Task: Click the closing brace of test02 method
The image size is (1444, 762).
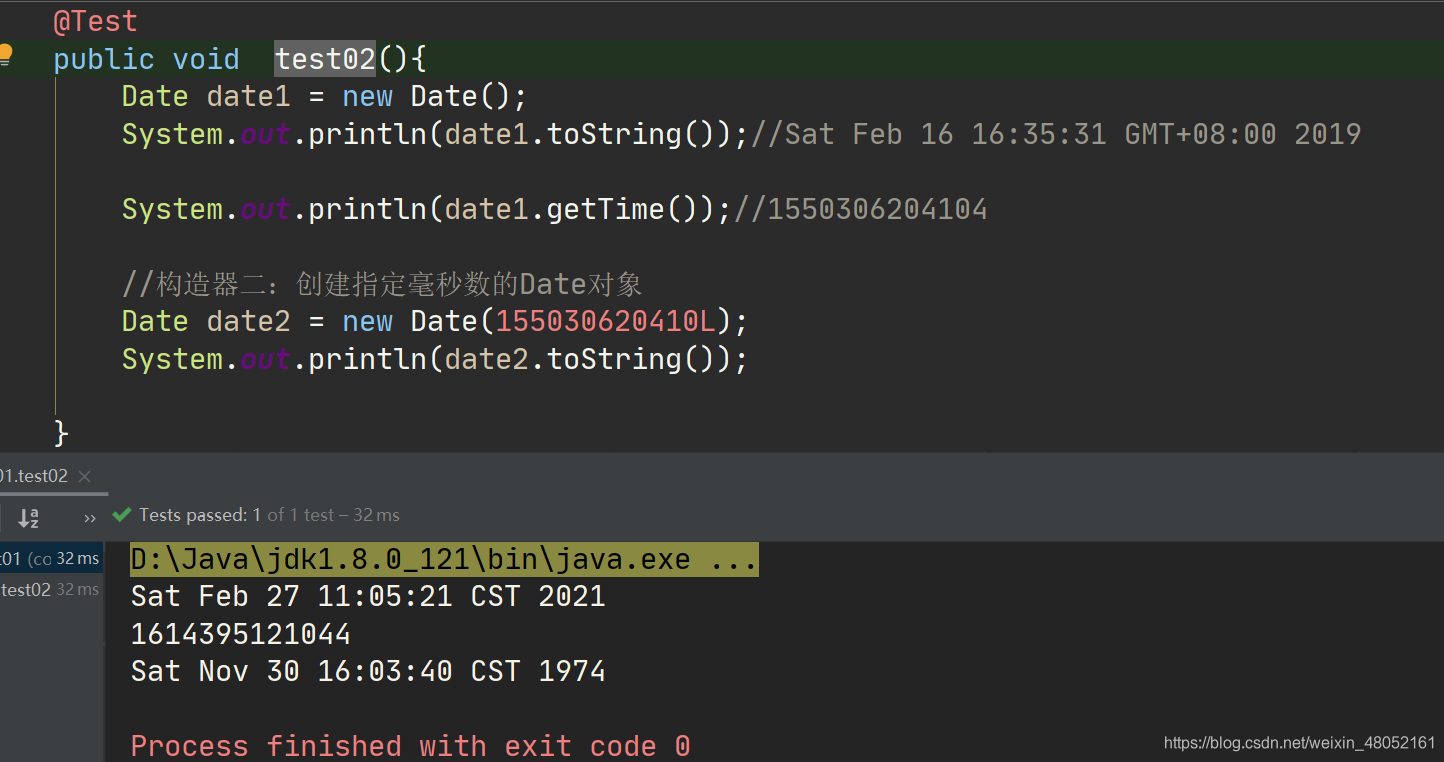Action: point(61,433)
